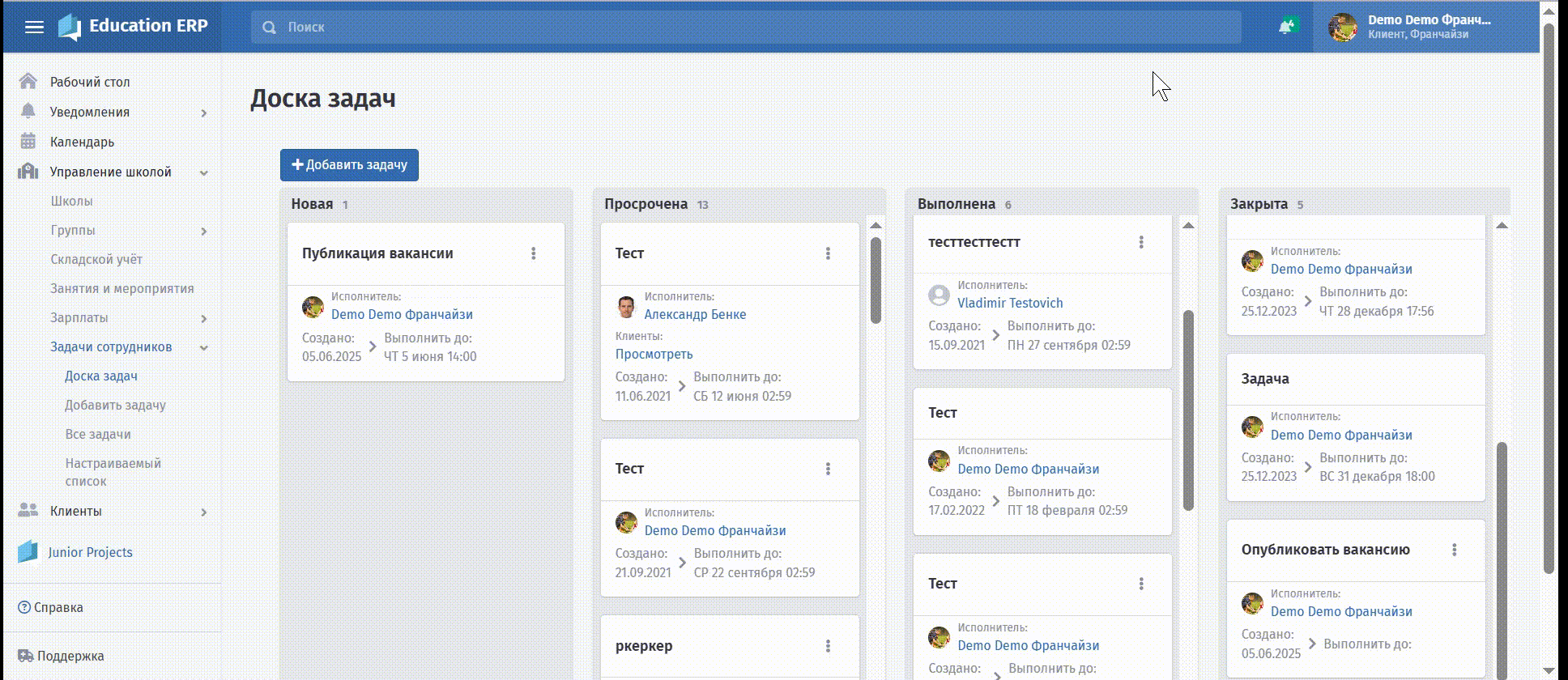Collapse the Управление школой section
The width and height of the screenshot is (1568, 680).
[x=204, y=172]
